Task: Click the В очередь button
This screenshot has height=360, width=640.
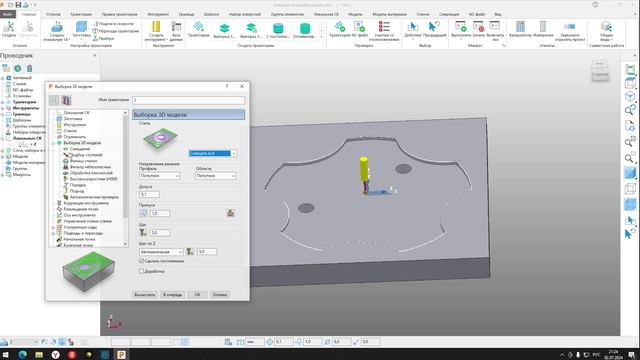Action: coord(172,294)
